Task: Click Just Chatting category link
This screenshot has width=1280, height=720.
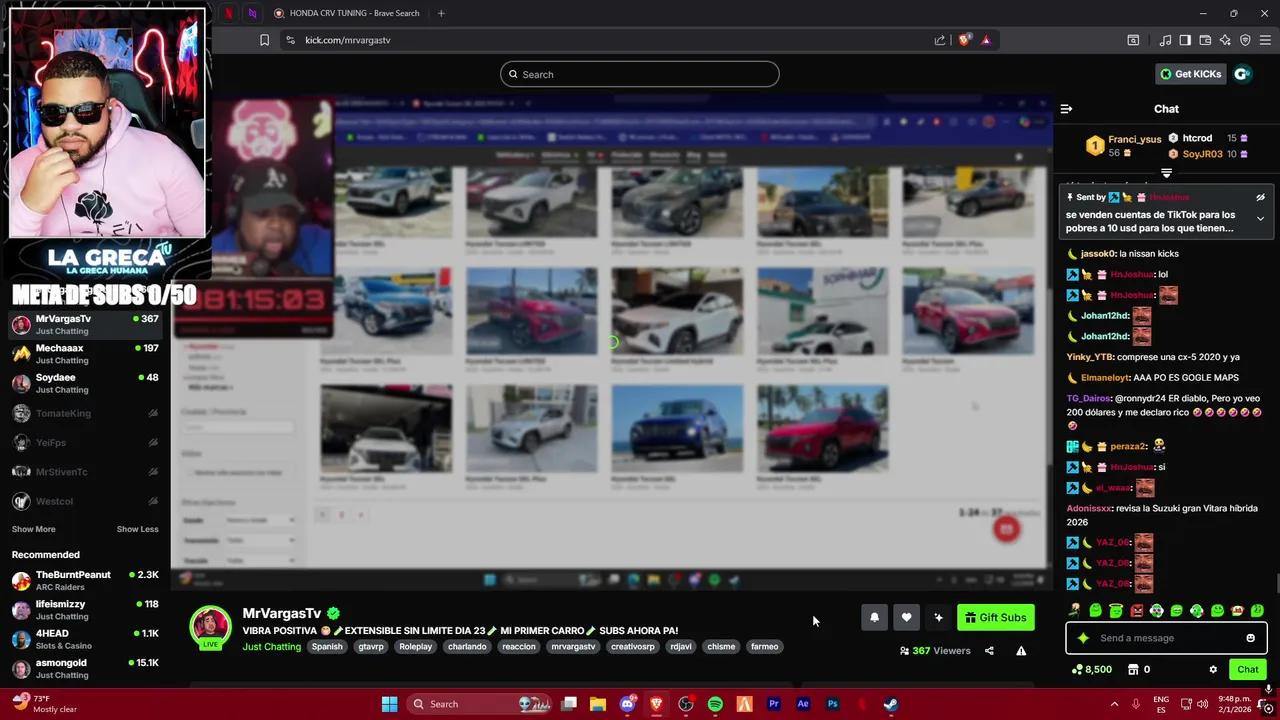Action: (x=271, y=647)
